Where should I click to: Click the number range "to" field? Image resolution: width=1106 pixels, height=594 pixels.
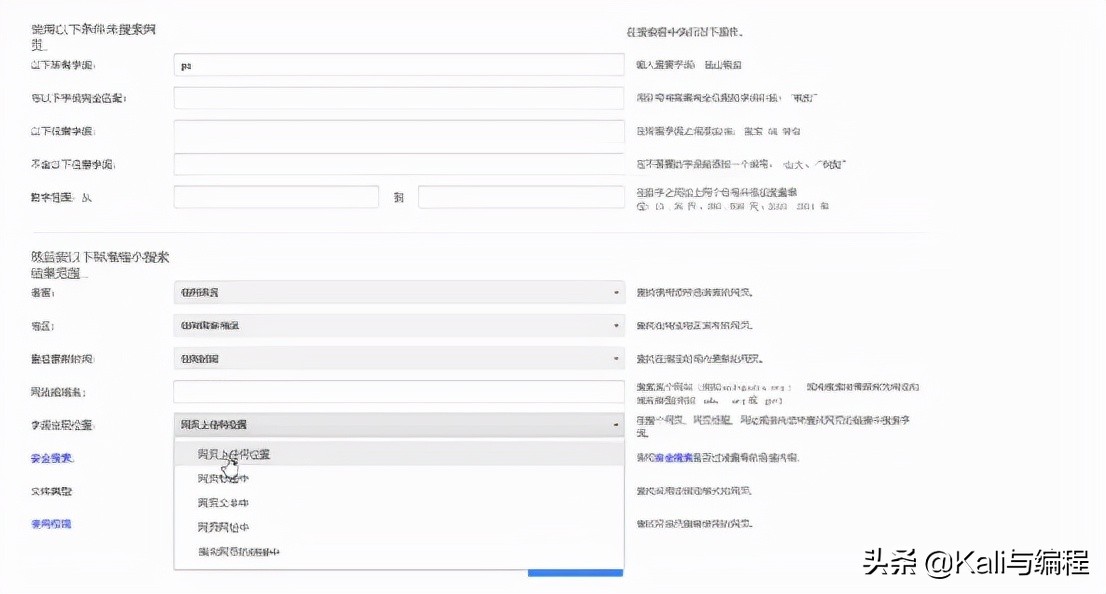pos(521,197)
